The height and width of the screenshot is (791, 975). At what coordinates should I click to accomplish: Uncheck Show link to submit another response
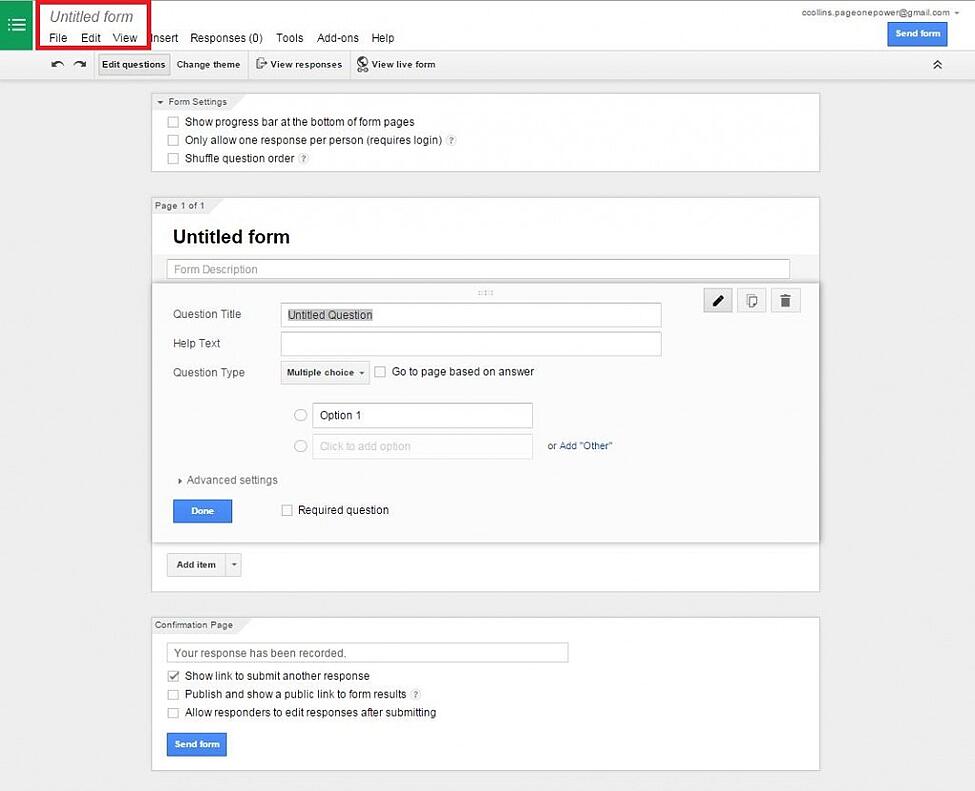point(173,675)
